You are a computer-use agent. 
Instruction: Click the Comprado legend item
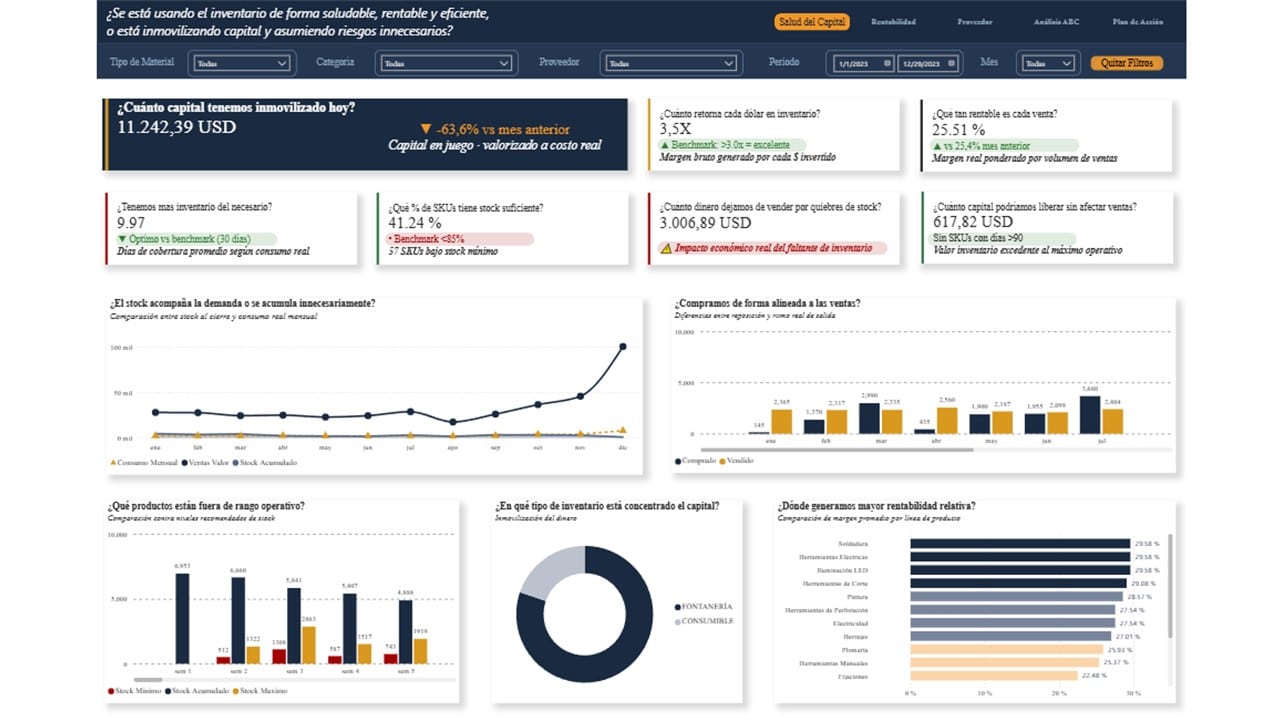point(694,461)
